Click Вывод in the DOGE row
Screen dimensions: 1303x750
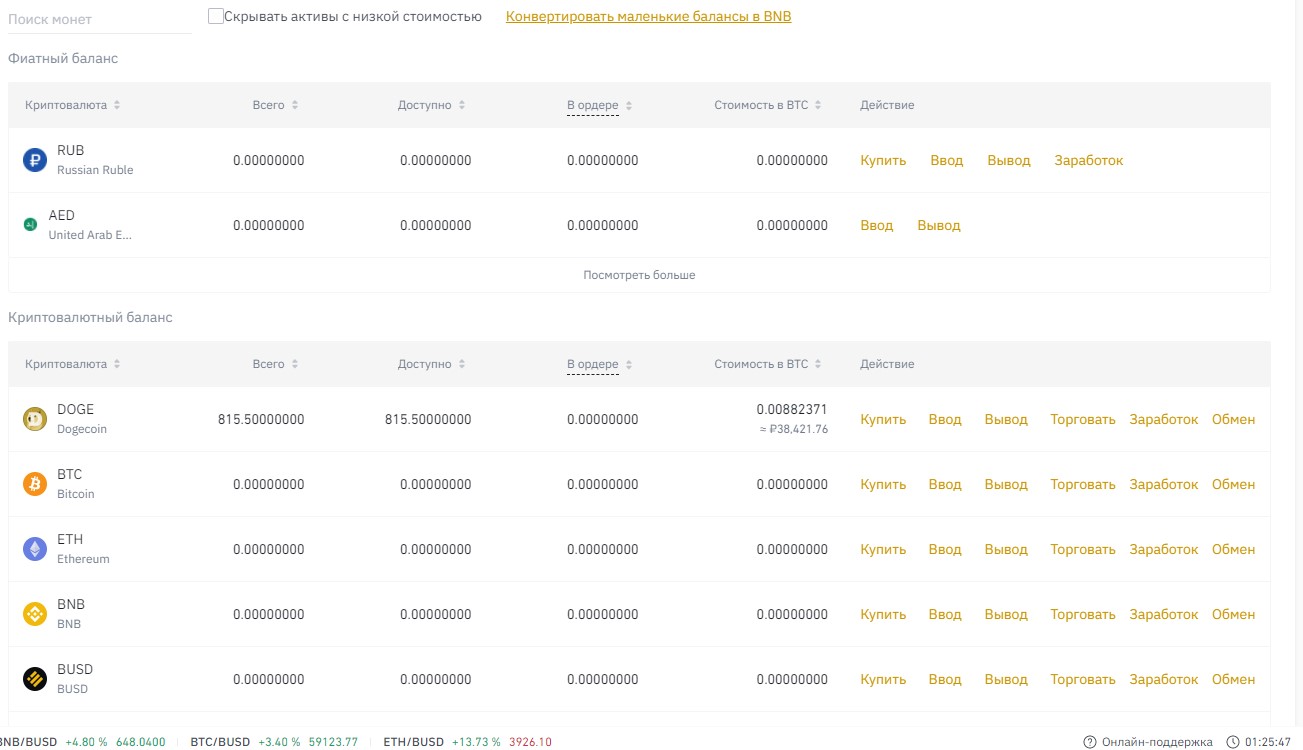click(1006, 419)
